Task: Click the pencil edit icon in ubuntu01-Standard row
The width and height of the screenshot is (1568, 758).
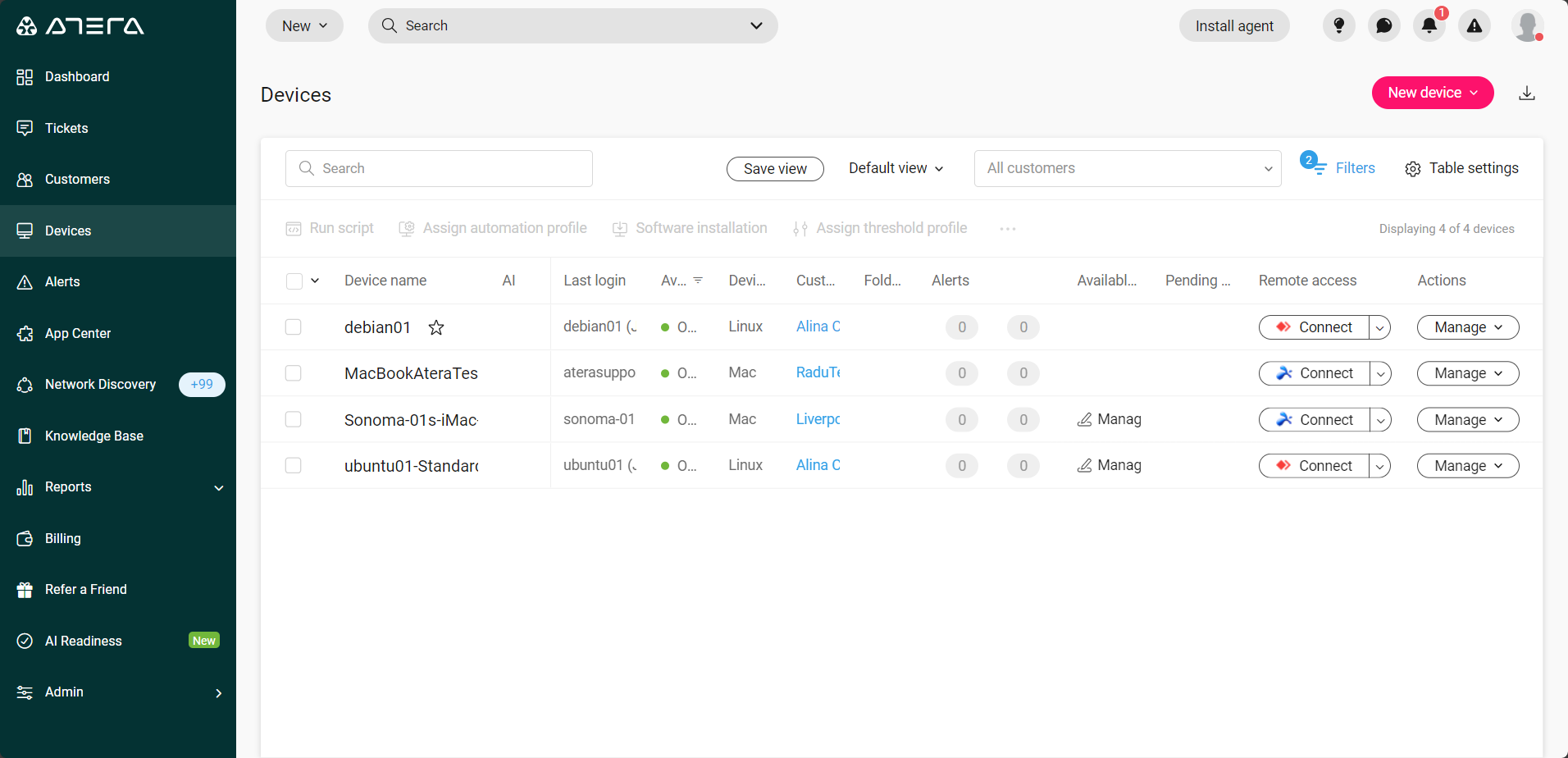Action: (x=1084, y=465)
